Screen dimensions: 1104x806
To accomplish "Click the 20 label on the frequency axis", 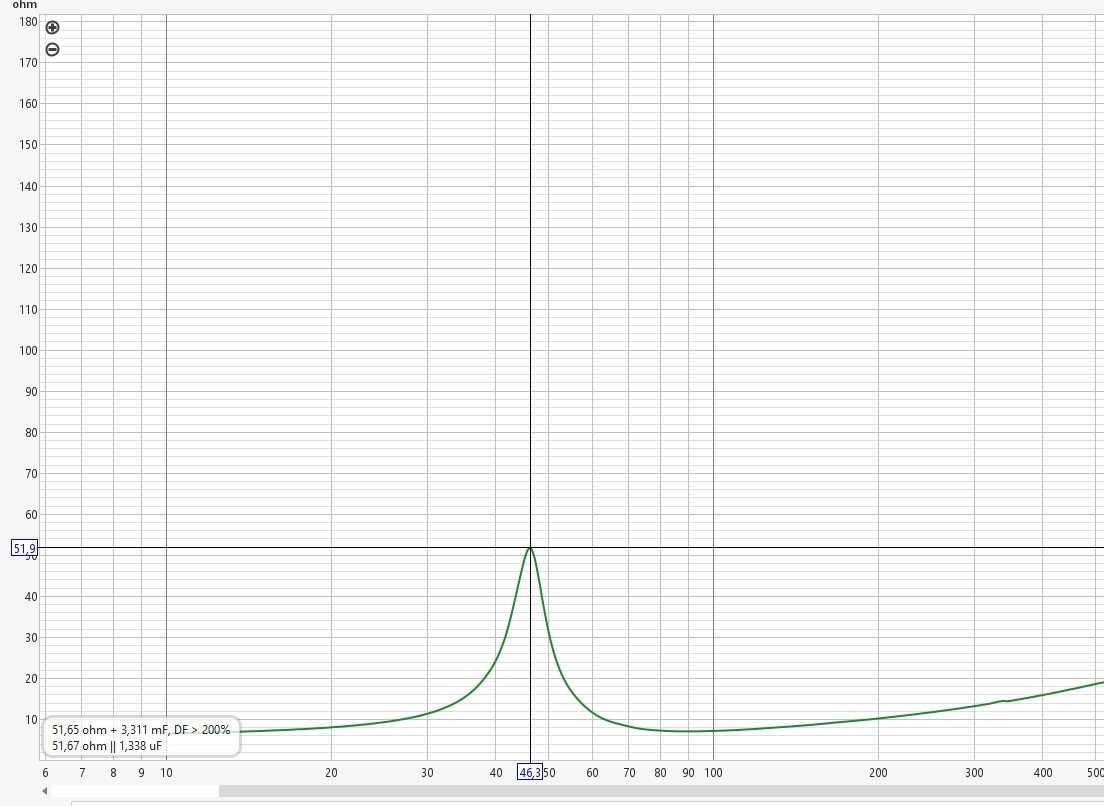I will click(x=331, y=772).
